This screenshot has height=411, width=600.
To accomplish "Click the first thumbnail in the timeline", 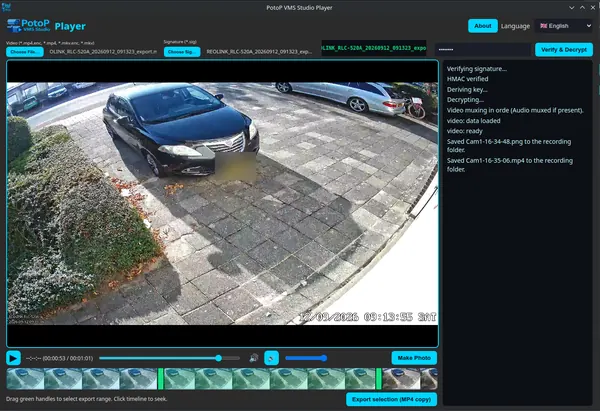I will pos(25,379).
